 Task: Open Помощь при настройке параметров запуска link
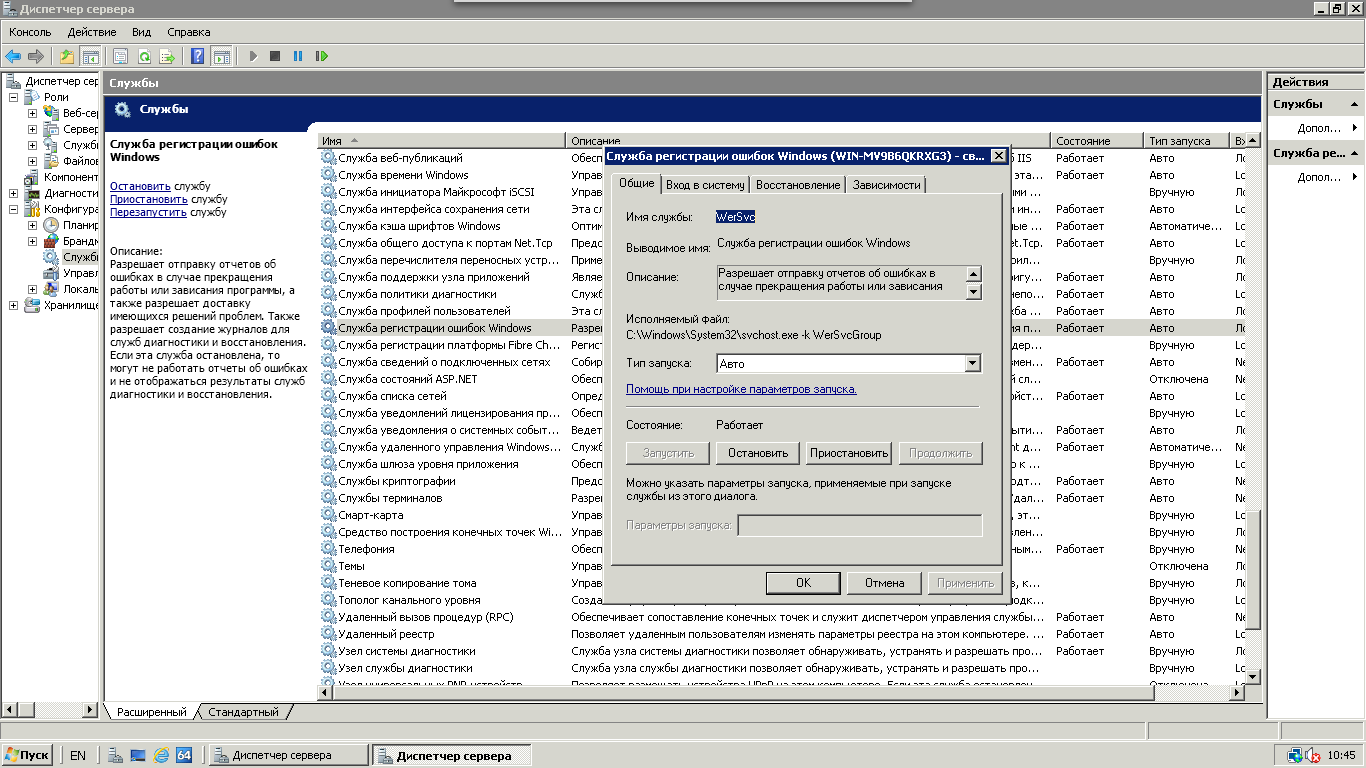(x=741, y=389)
